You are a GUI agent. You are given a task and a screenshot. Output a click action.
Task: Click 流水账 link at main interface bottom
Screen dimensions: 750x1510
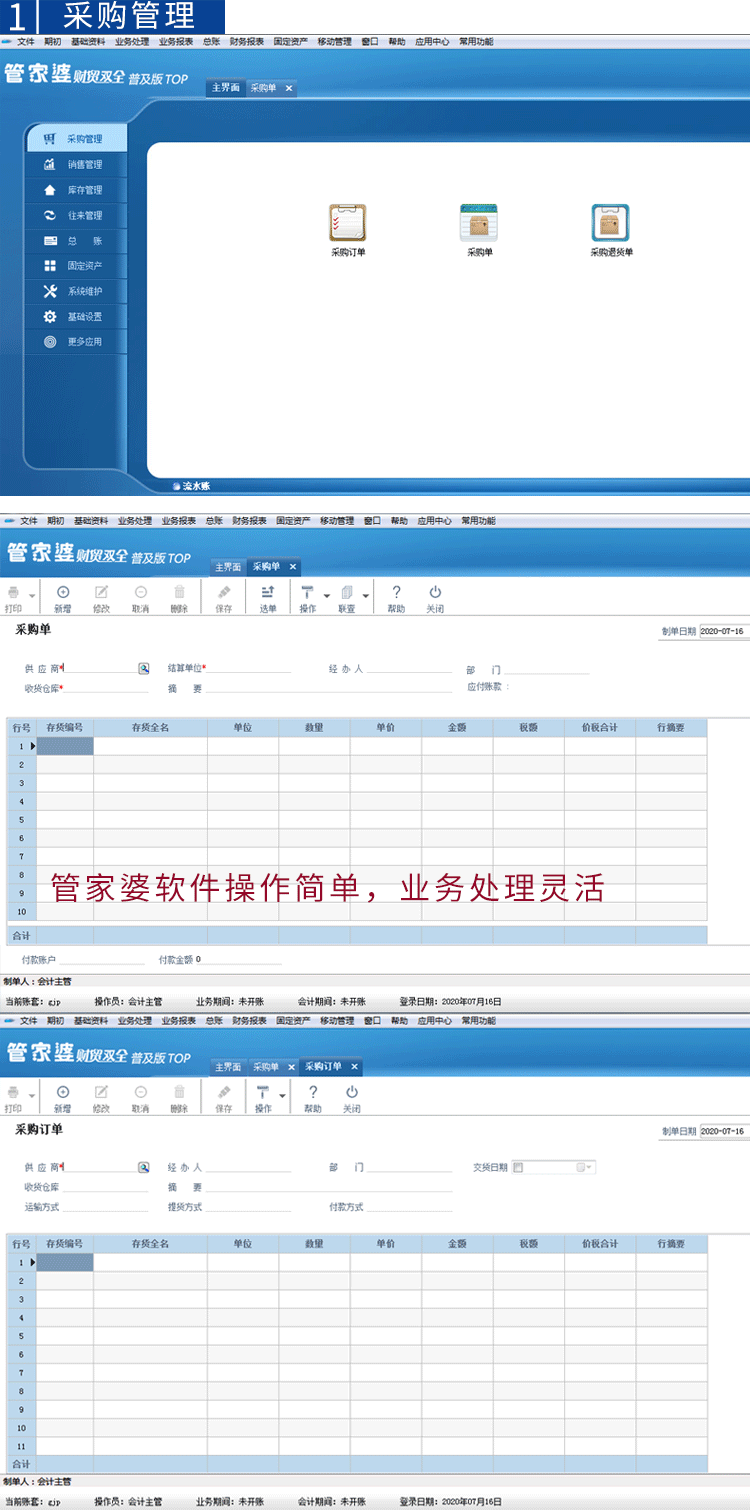[196, 486]
